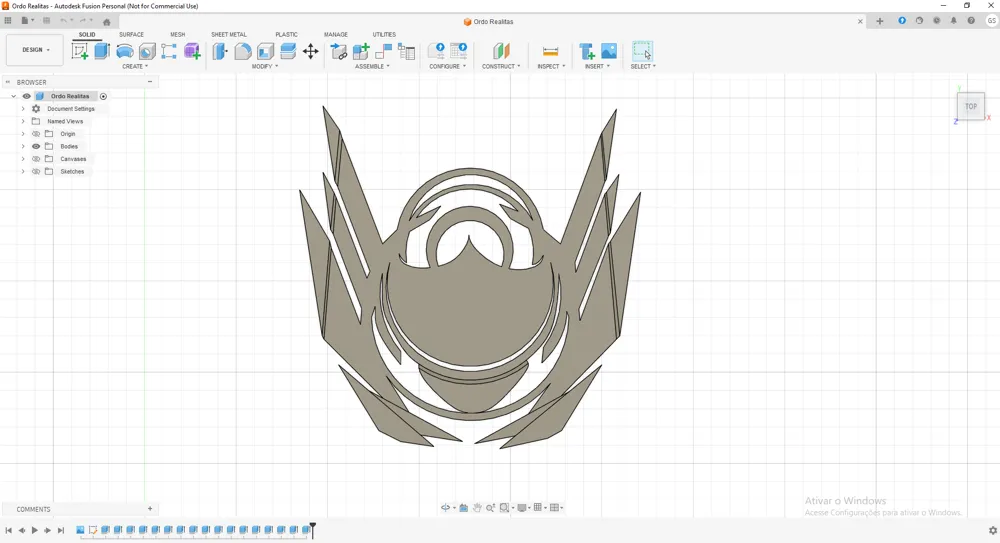
Task: Open the GS user account menu
Action: pyautogui.click(x=992, y=21)
